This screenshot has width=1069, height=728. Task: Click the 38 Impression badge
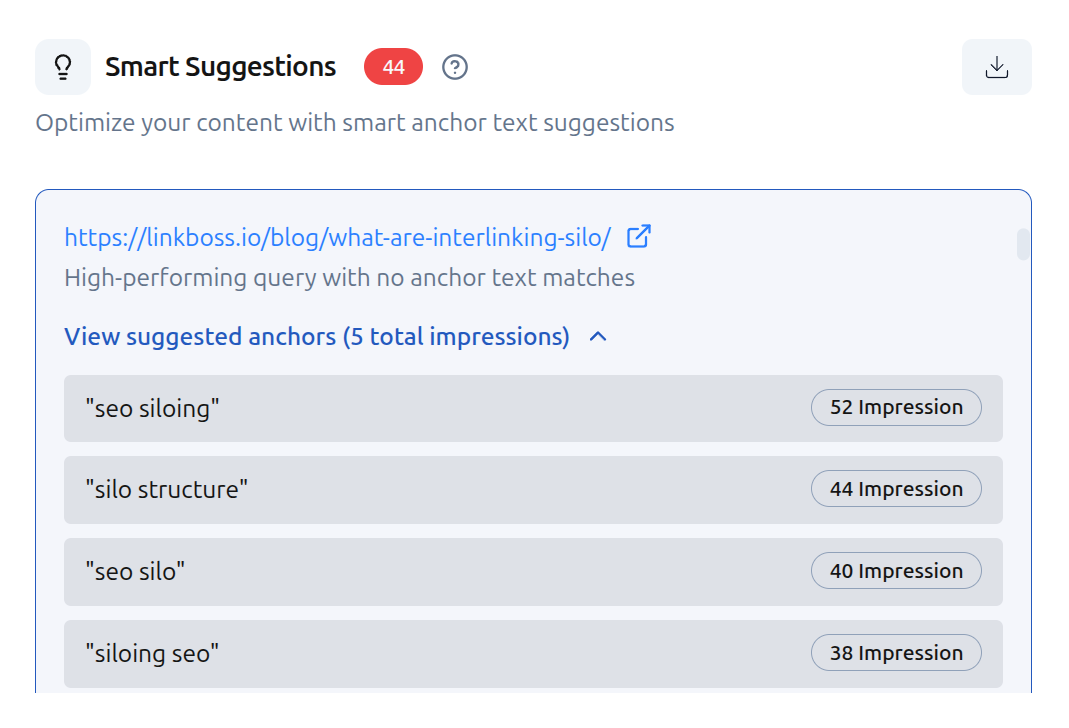[x=896, y=653]
